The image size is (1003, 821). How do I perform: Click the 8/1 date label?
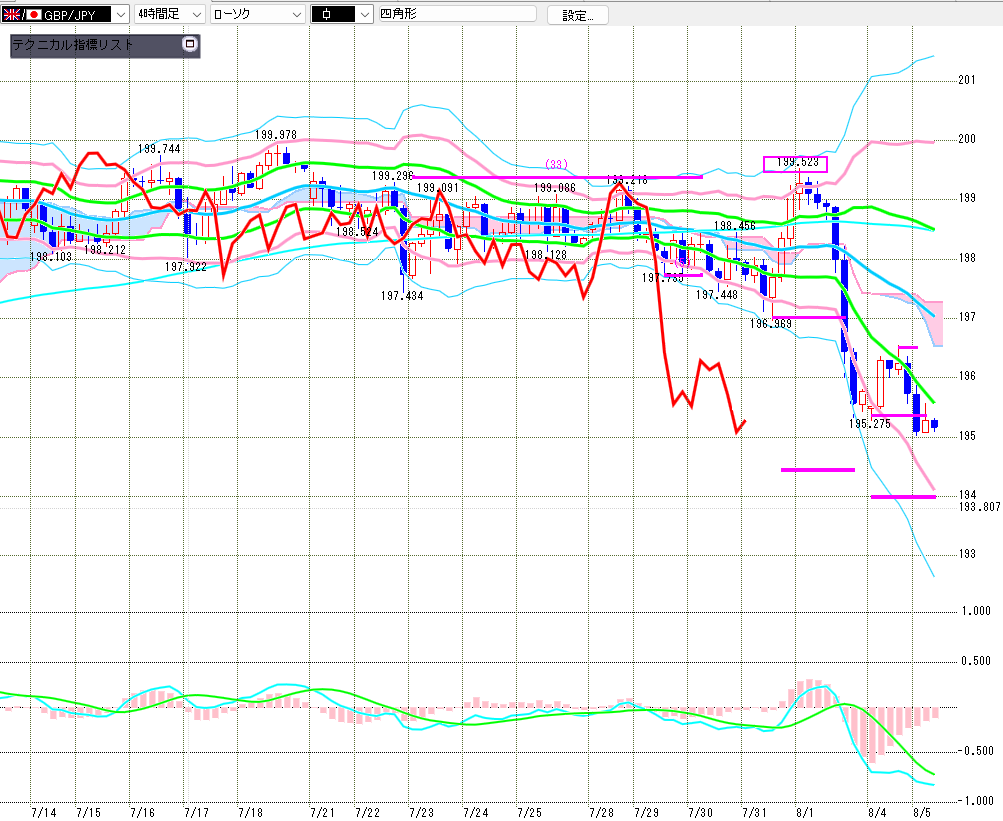point(805,813)
